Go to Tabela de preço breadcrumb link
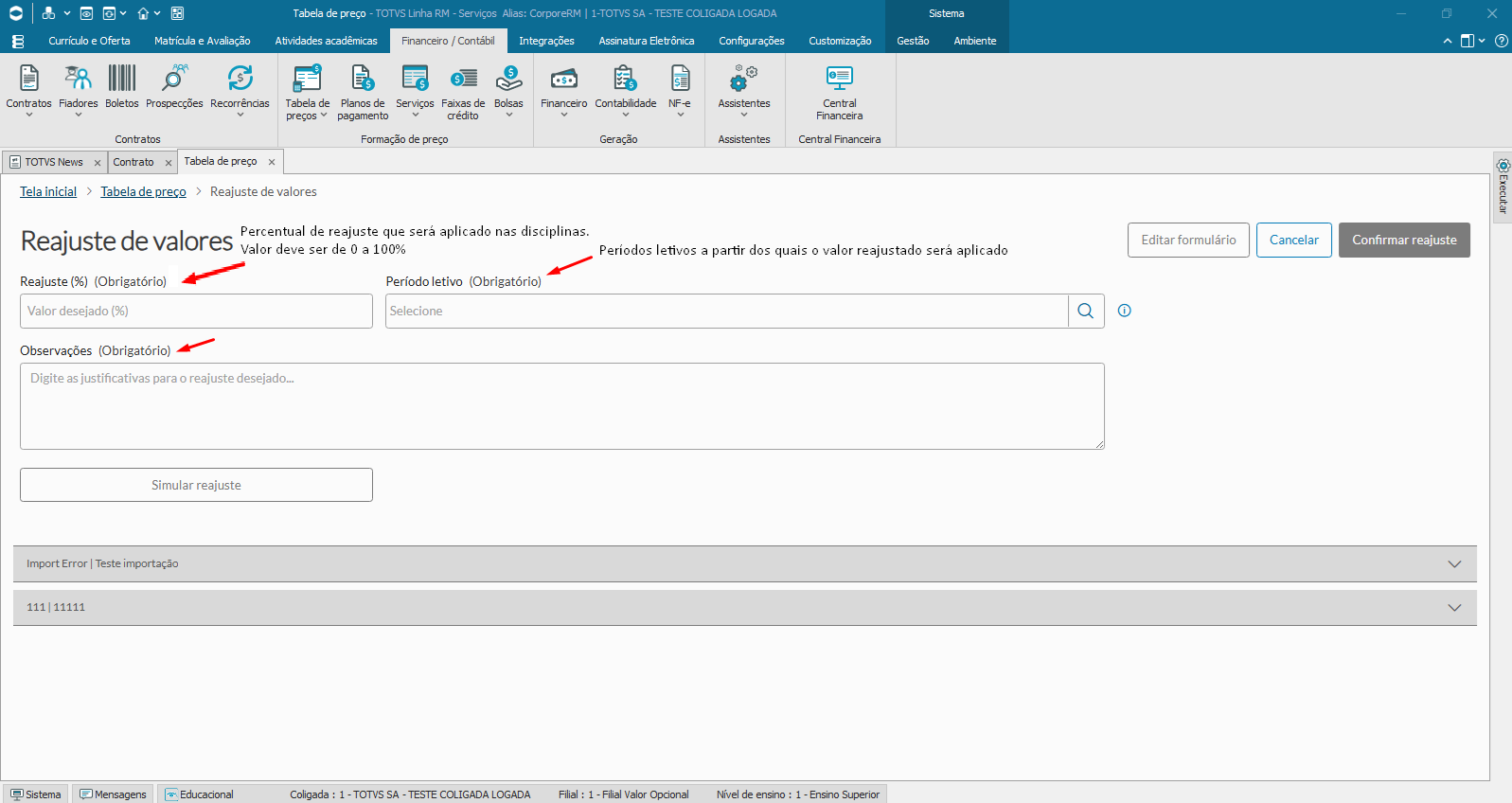The width and height of the screenshot is (1512, 803). pyautogui.click(x=143, y=191)
